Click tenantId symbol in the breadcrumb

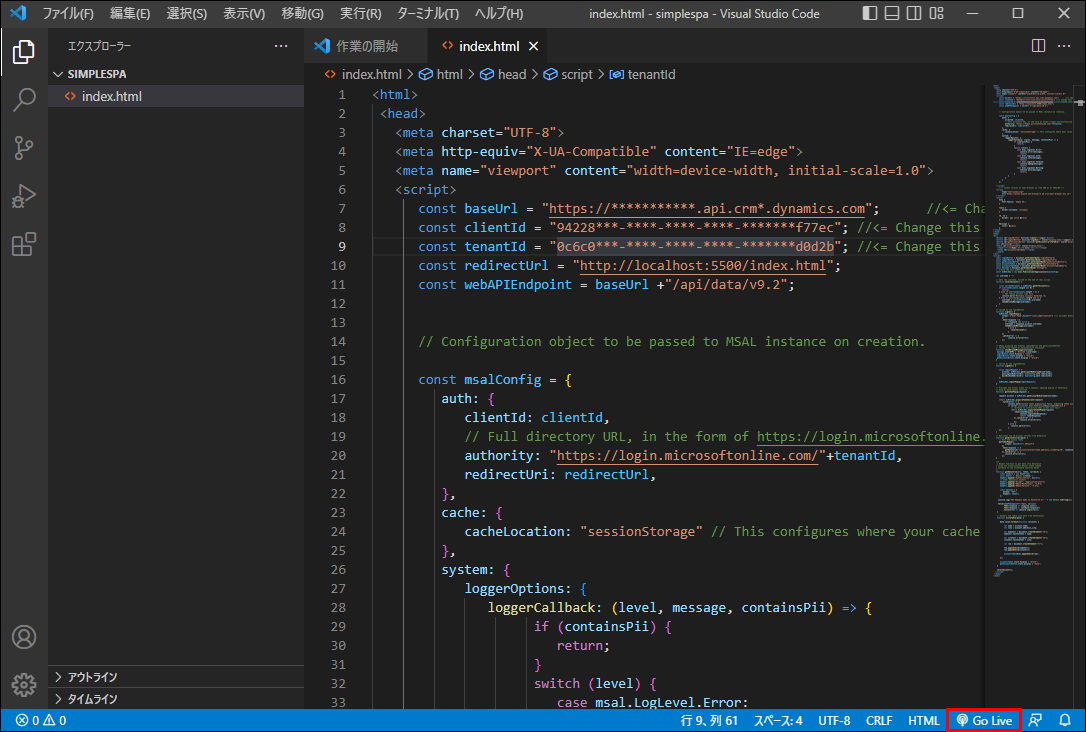click(x=642, y=74)
